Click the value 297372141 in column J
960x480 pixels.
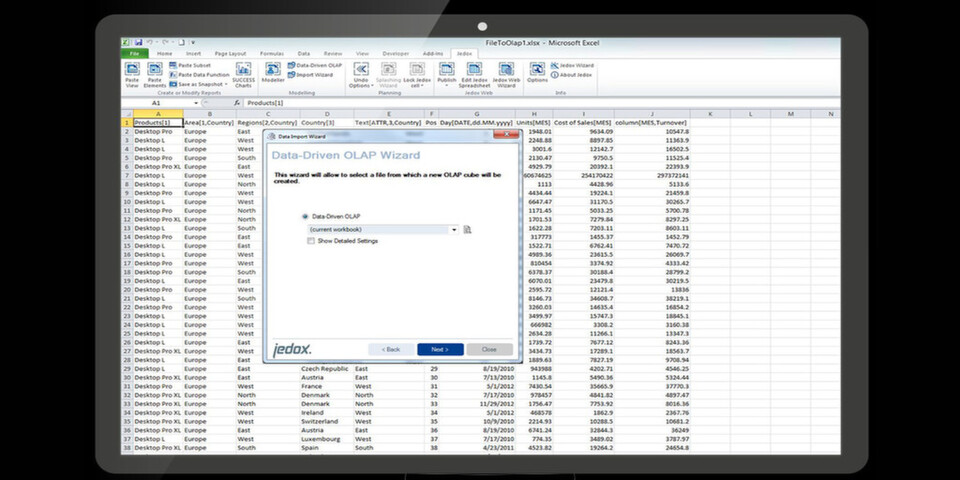(652, 175)
